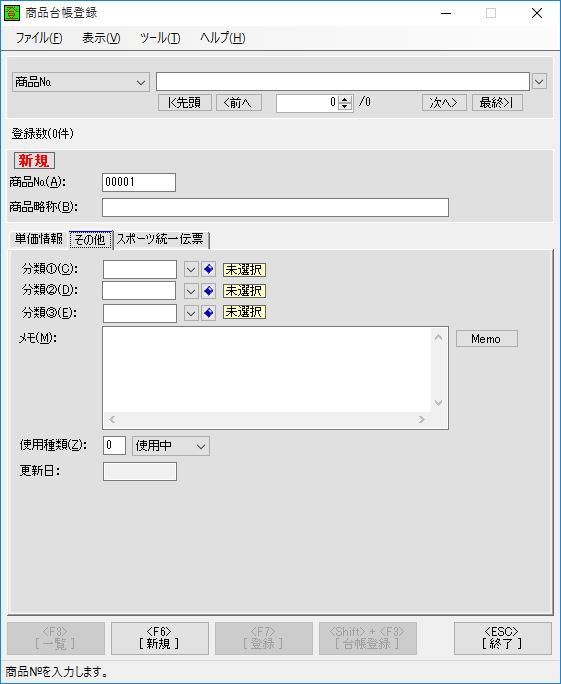Jump to first record with |<先頭
561x684 pixels.
[x=185, y=103]
